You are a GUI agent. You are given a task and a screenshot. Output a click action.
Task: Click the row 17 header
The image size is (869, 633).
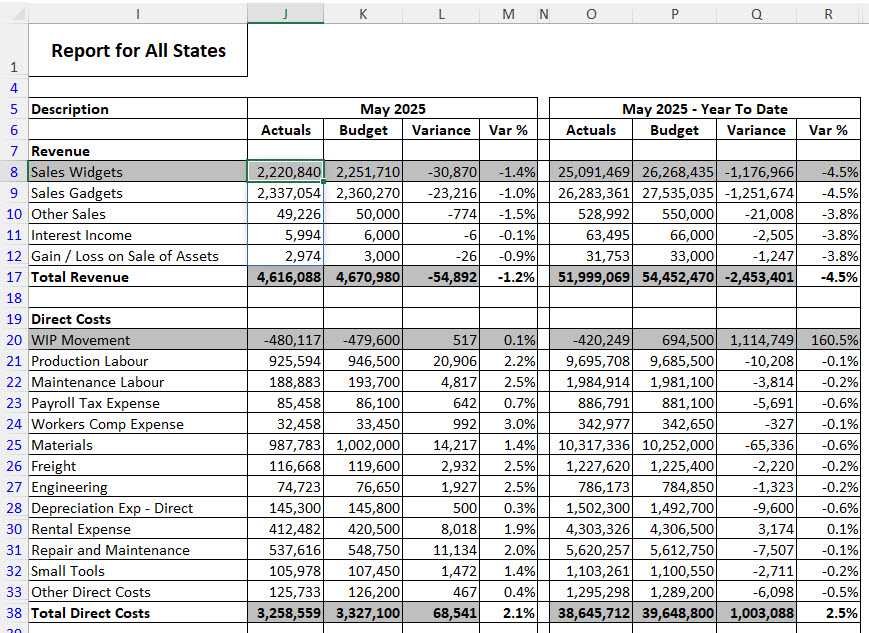(x=14, y=277)
